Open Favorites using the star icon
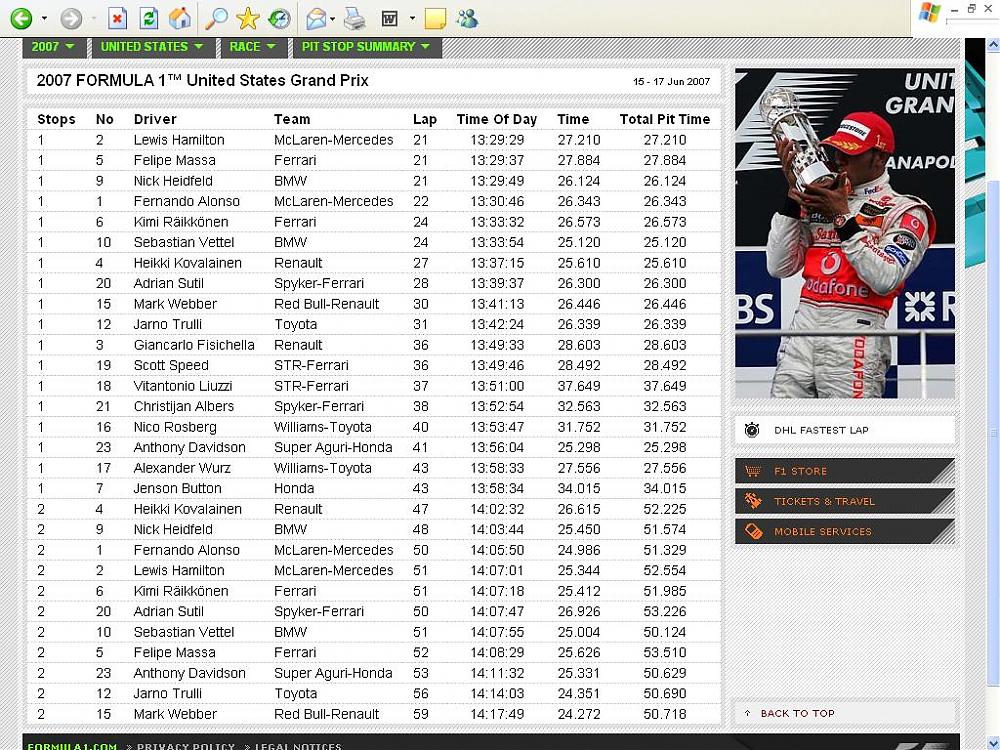Screen dimensions: 1000x750 tap(248, 18)
